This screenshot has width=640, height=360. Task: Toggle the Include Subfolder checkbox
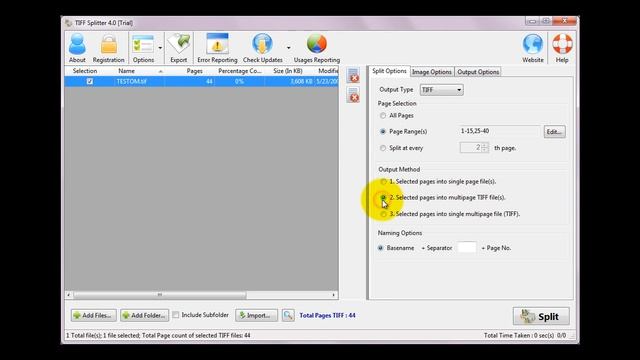[x=176, y=315]
